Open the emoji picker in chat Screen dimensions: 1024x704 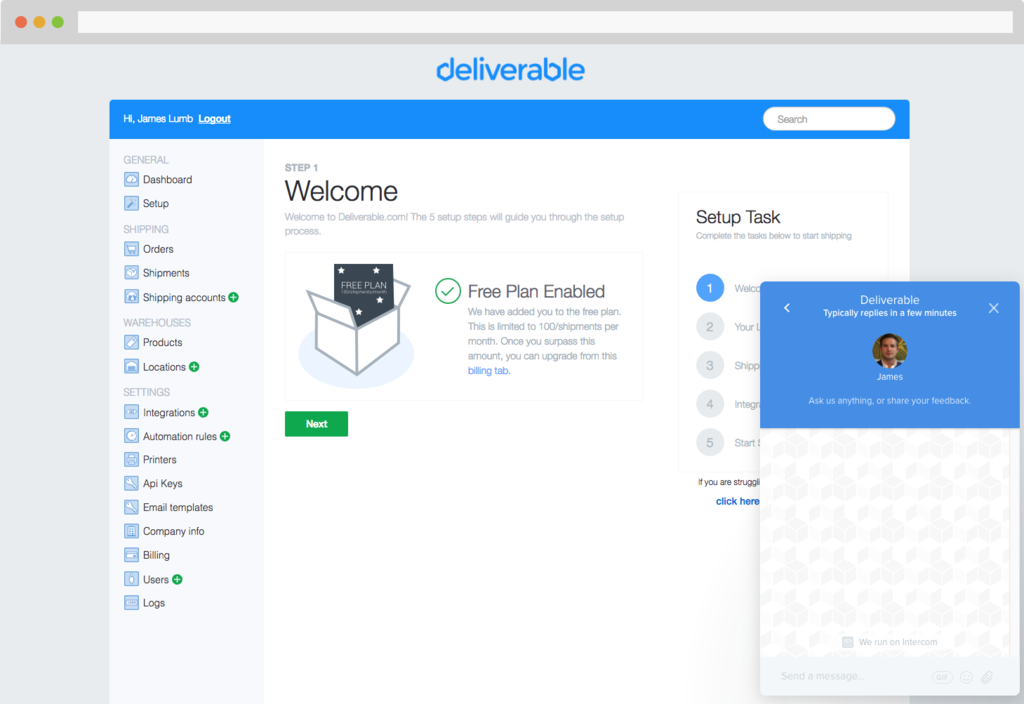click(967, 677)
